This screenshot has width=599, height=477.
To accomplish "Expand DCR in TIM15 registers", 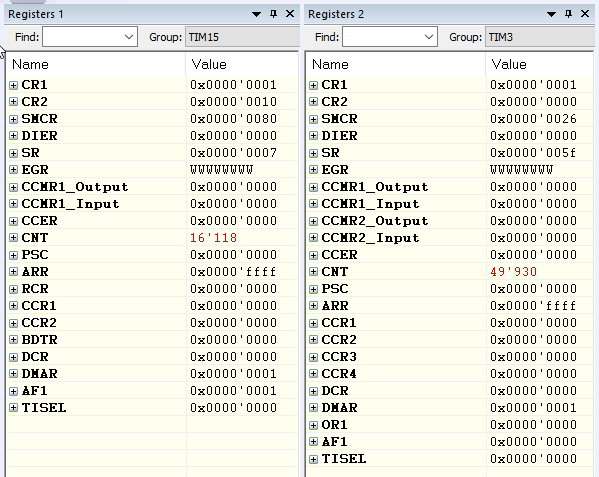I will [13, 357].
